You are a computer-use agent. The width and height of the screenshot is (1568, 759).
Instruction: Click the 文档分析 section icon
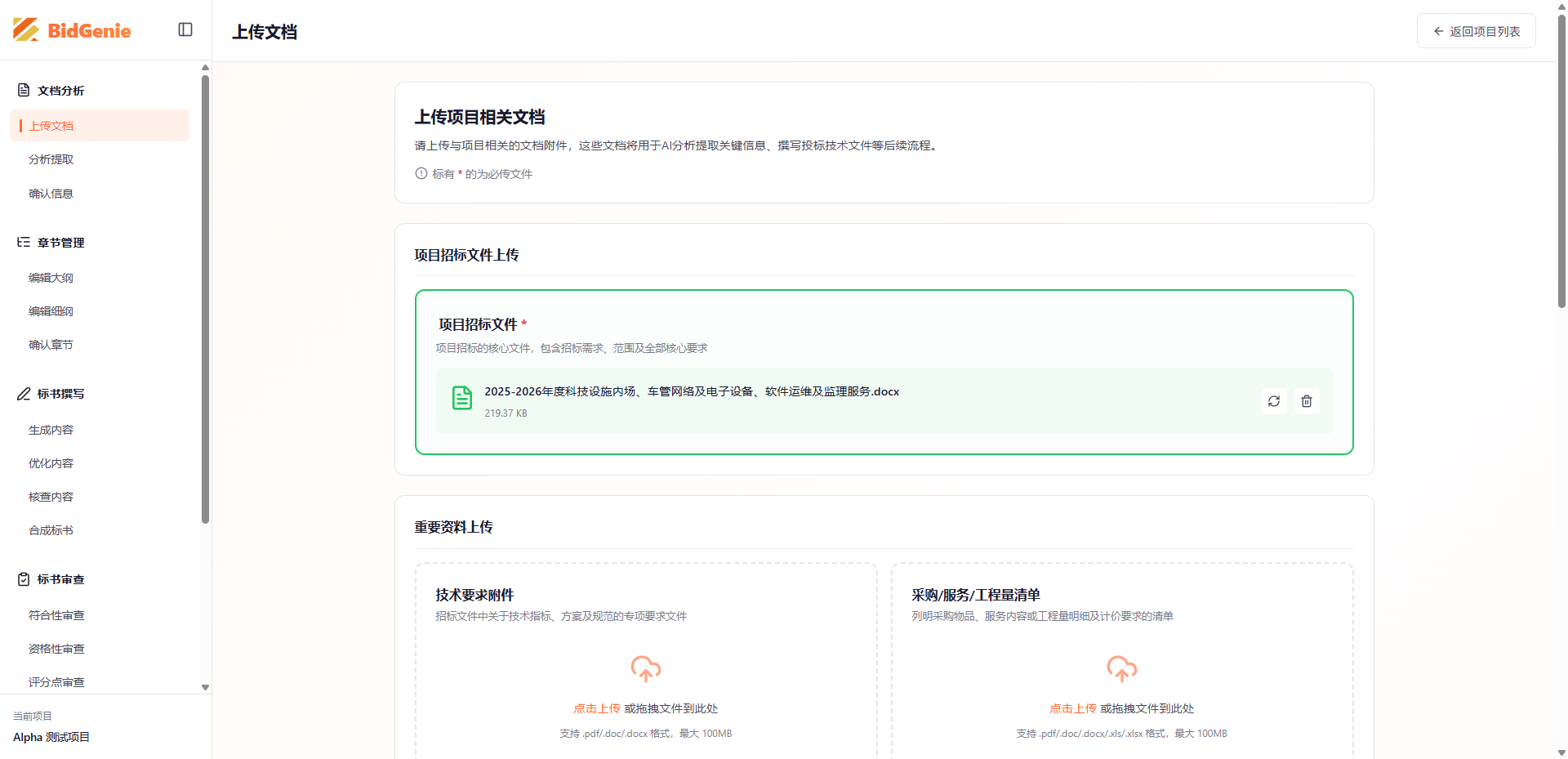[x=24, y=90]
